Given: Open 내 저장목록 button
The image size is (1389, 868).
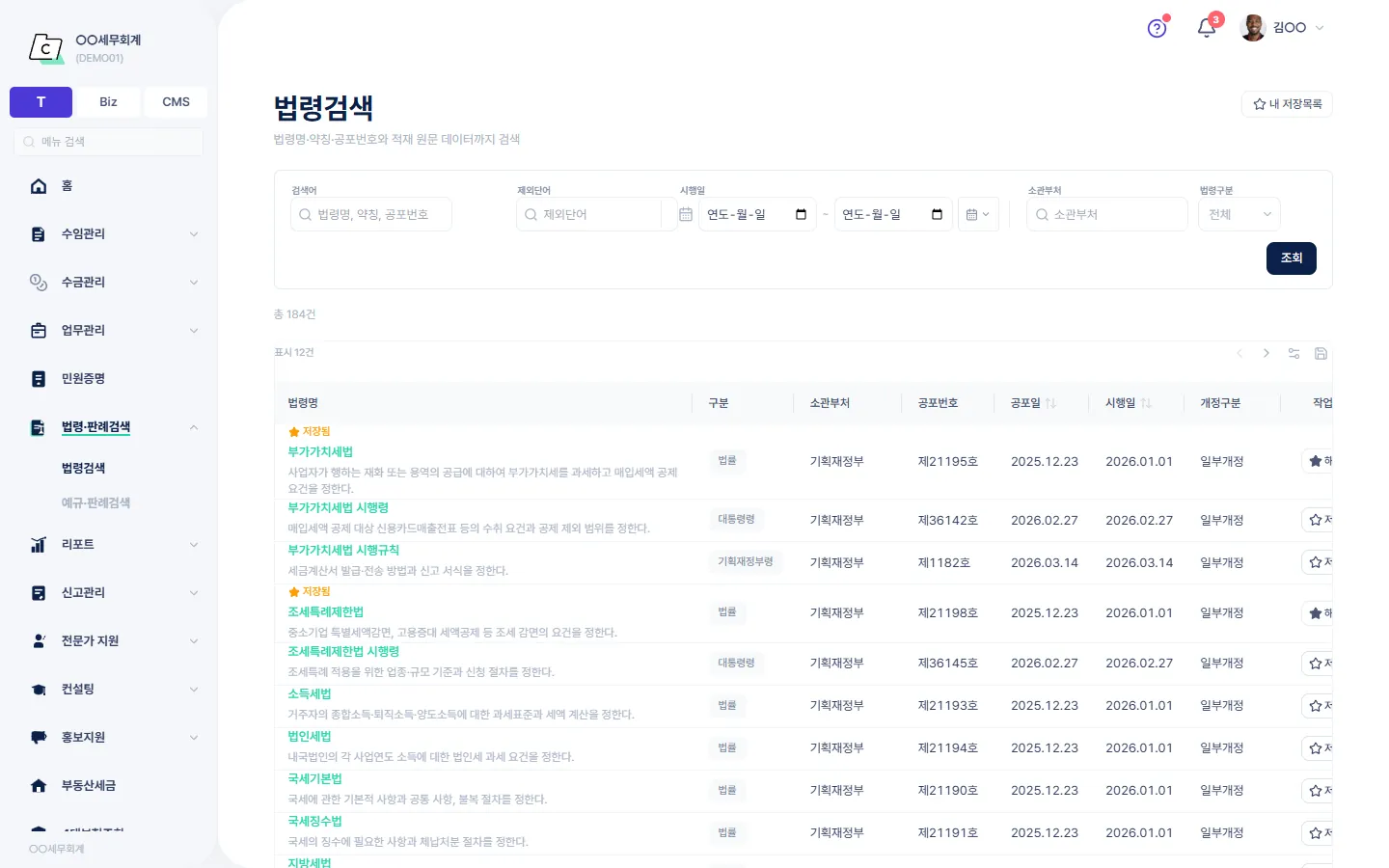Looking at the screenshot, I should tap(1287, 104).
